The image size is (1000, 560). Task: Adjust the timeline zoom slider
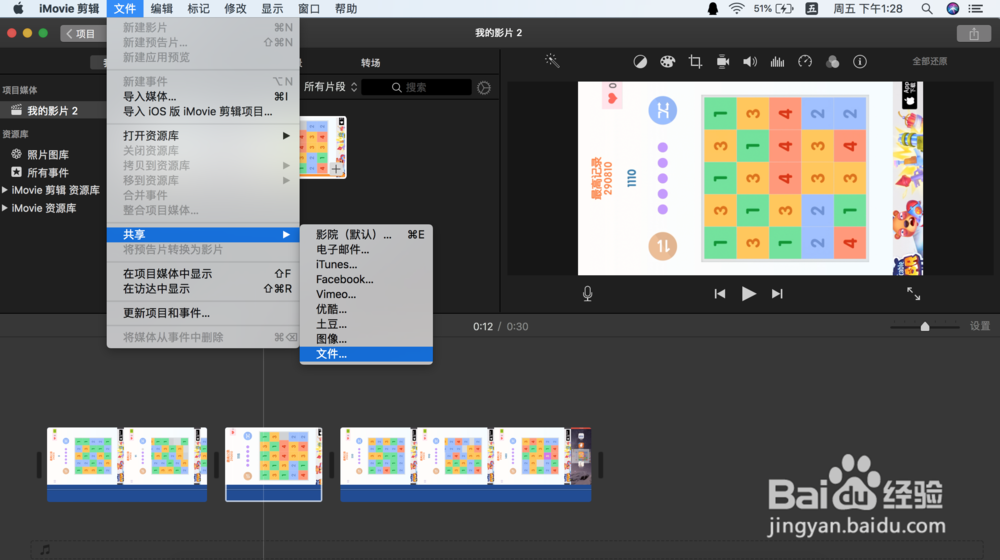tap(925, 327)
